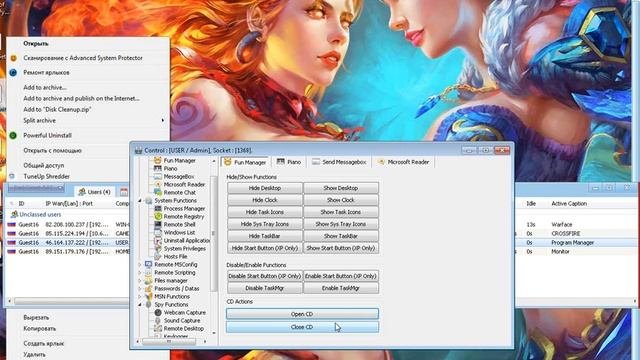
Task: Click the Active Caption column header
Action: 569,204
